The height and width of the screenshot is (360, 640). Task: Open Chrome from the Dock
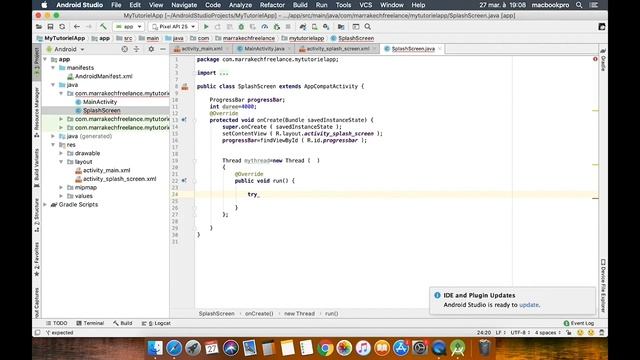(325, 348)
